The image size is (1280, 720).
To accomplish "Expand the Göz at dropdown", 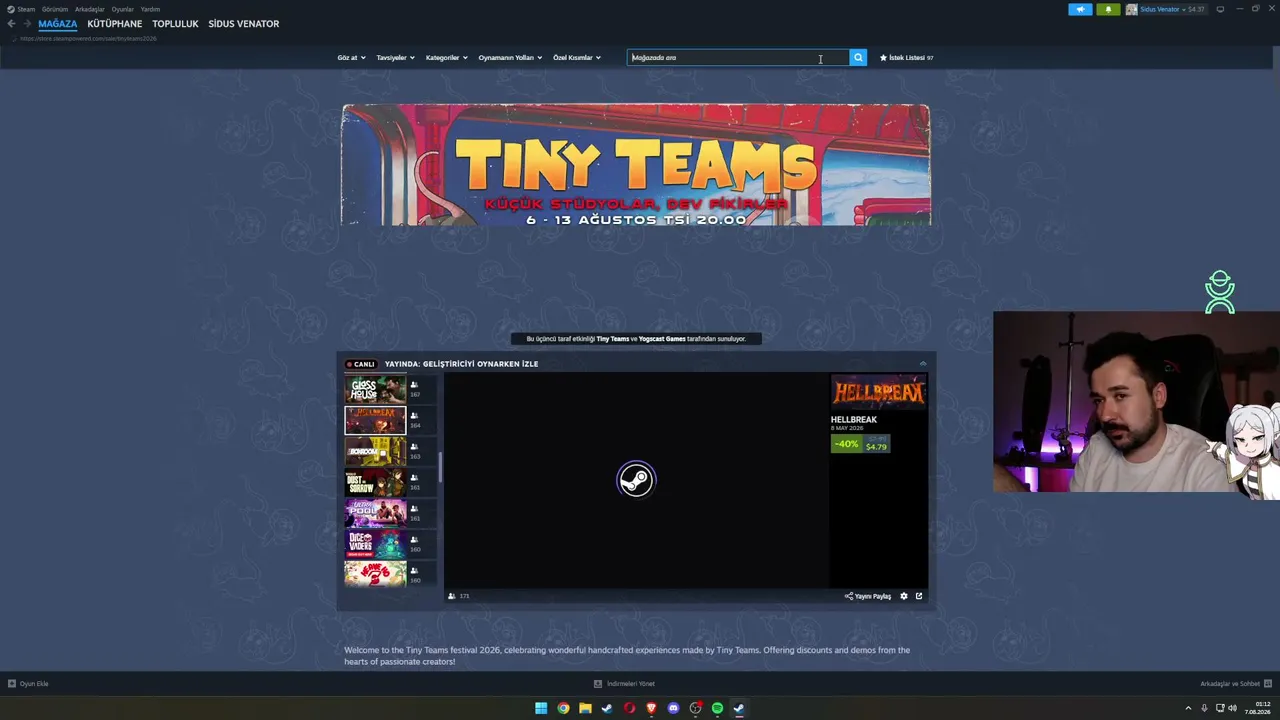I will pos(351,58).
